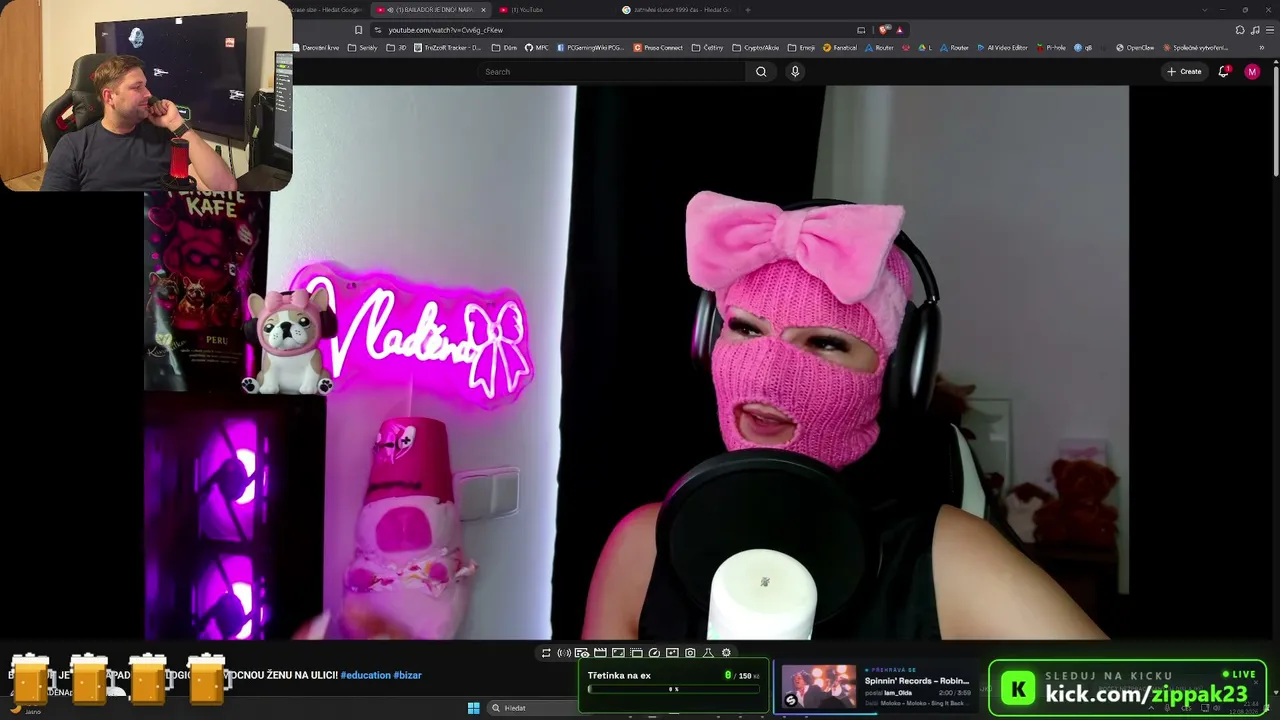This screenshot has width=1280, height=720.
Task: Open YouTube notifications bell
Action: (x=1223, y=72)
